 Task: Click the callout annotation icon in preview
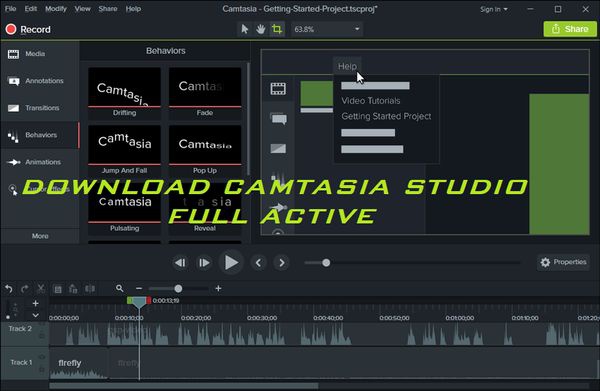[x=278, y=119]
